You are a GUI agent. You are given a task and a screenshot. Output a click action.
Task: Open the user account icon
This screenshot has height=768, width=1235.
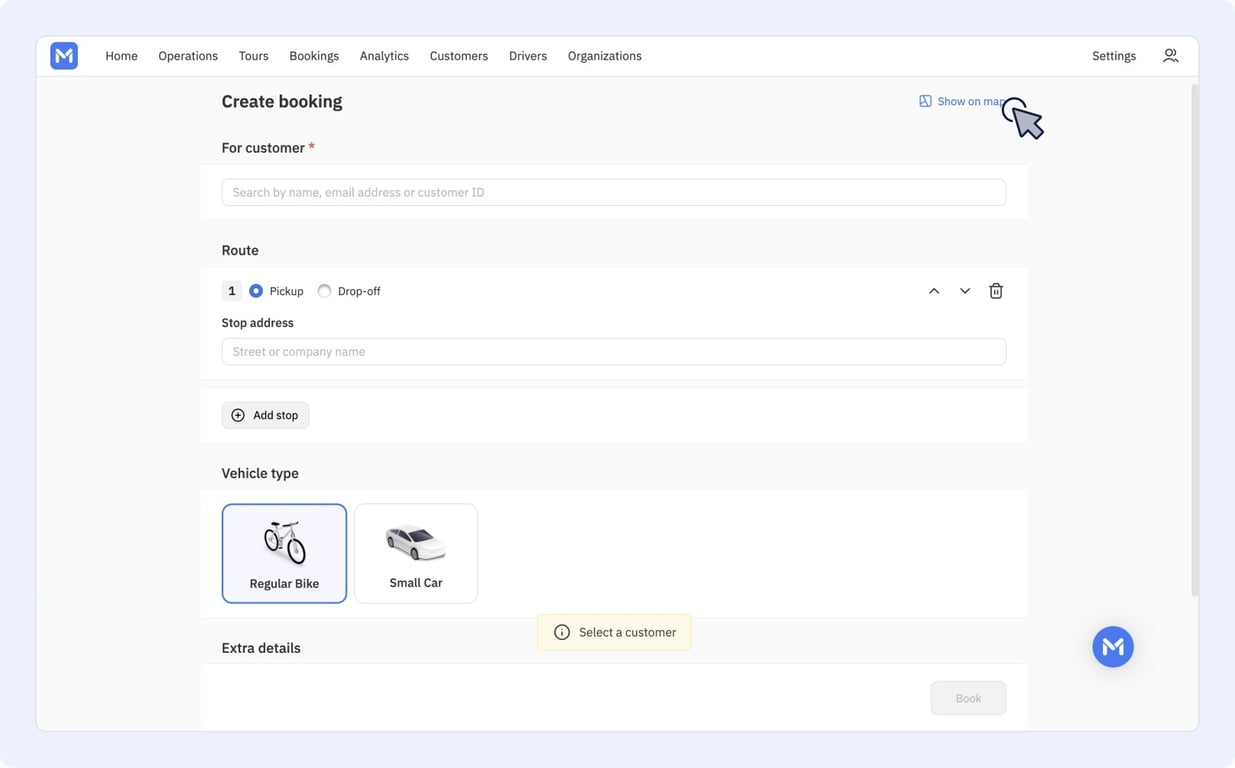coord(1170,56)
